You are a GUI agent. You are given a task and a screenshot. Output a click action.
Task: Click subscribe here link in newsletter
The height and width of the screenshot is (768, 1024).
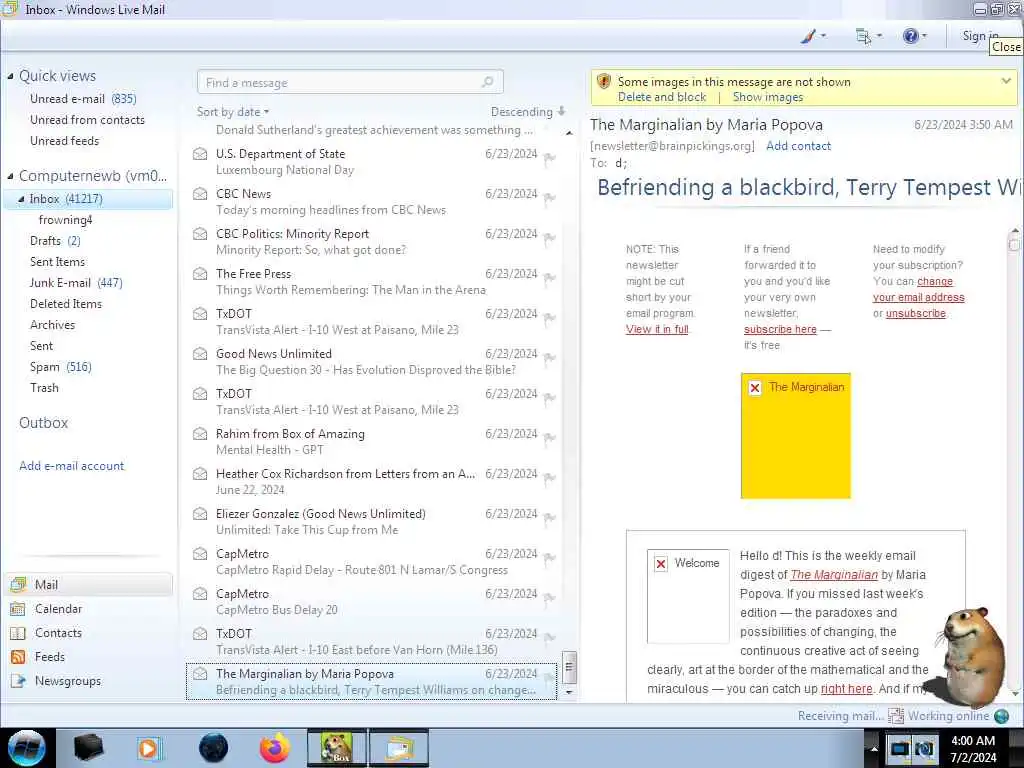coord(780,329)
